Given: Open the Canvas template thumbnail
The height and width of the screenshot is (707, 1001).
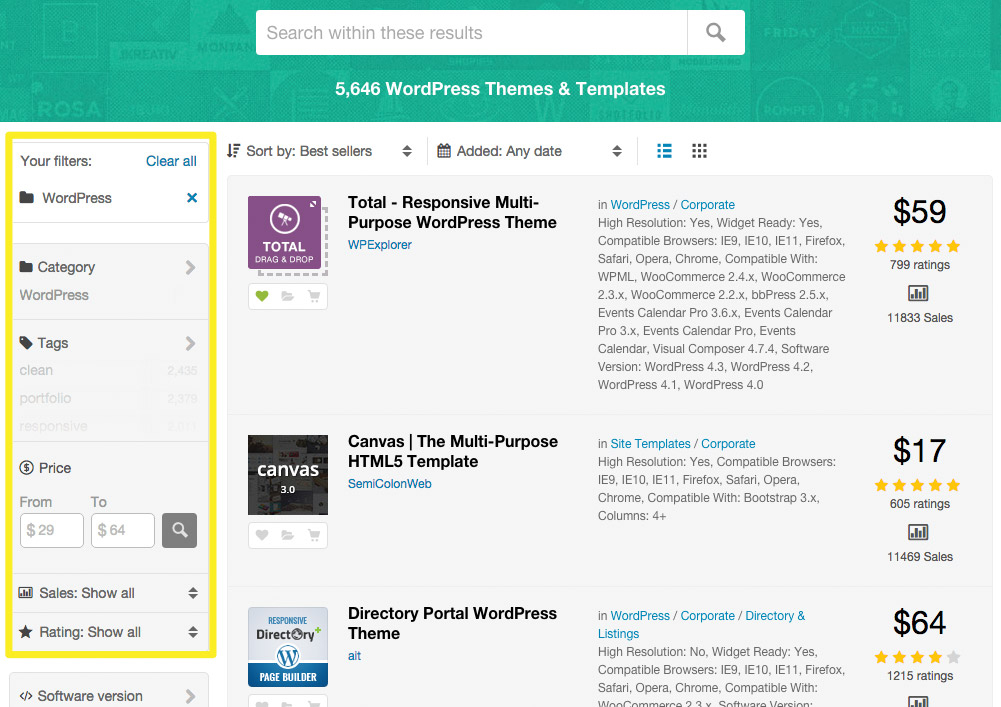Looking at the screenshot, I should [x=288, y=475].
